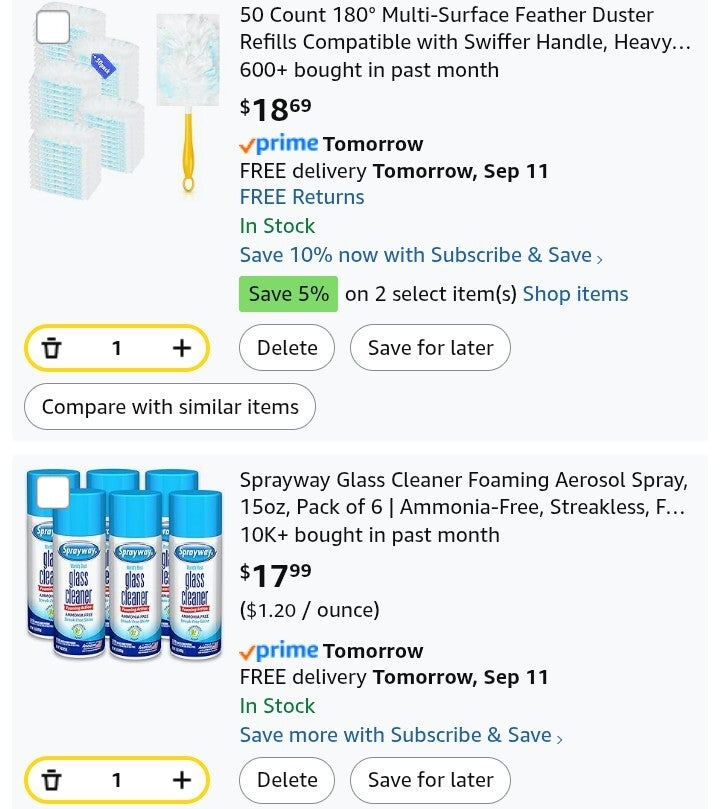This screenshot has width=720, height=809.
Task: Click trash icon for feather duster refills
Action: (x=52, y=348)
